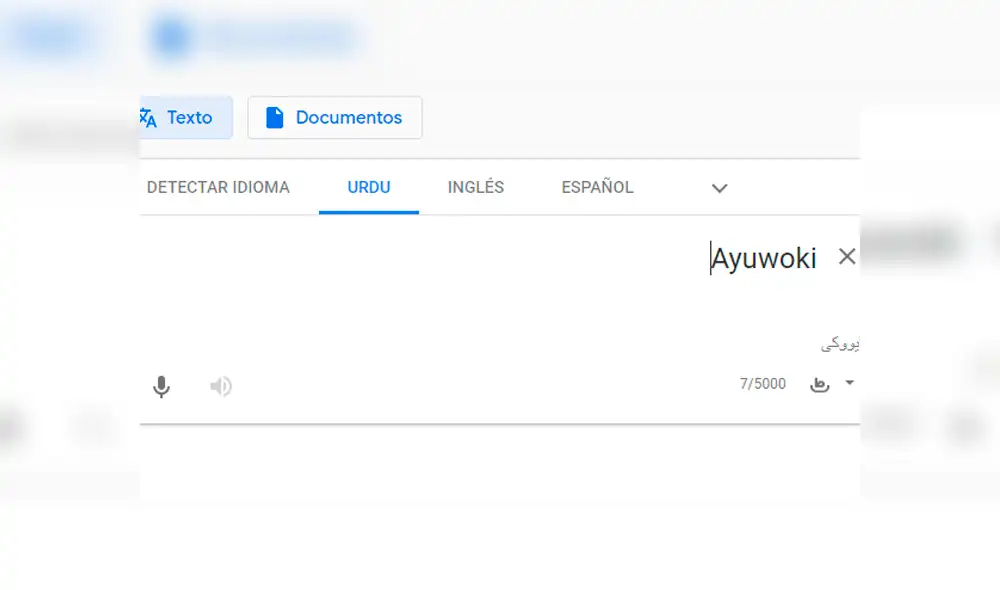
Task: Expand more languages with the chevron
Action: [718, 188]
